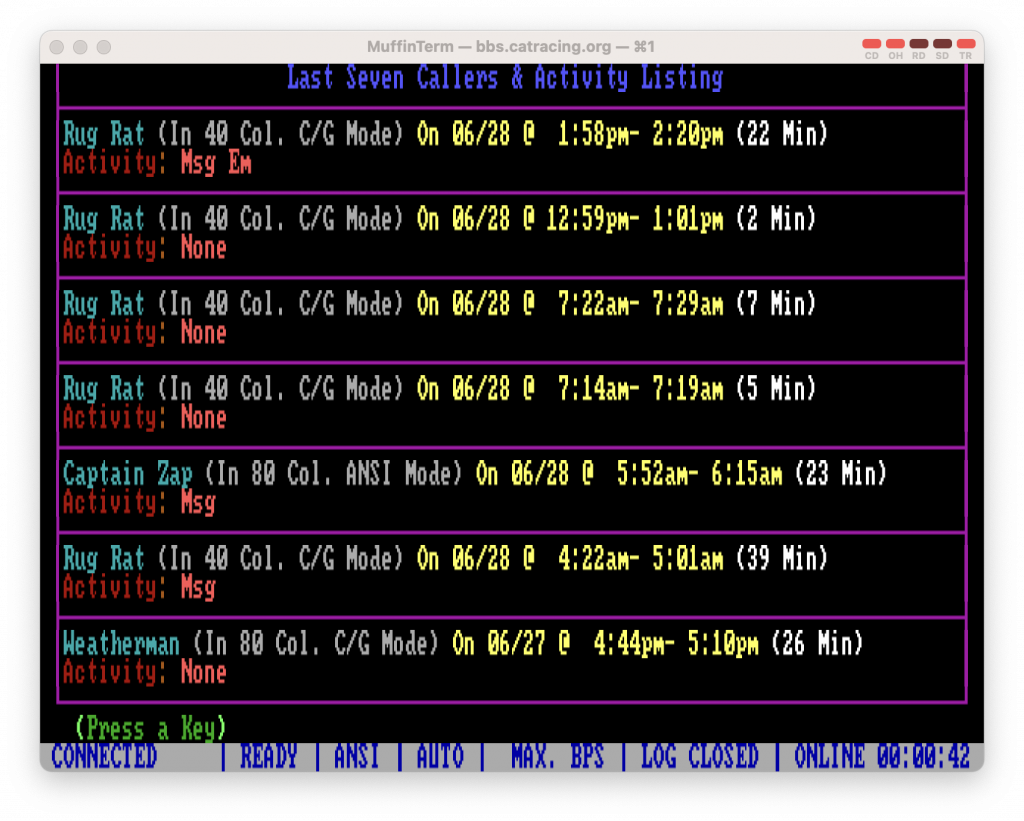Click the '(2 Min)' duration
The image size is (1024, 821).
point(776,219)
